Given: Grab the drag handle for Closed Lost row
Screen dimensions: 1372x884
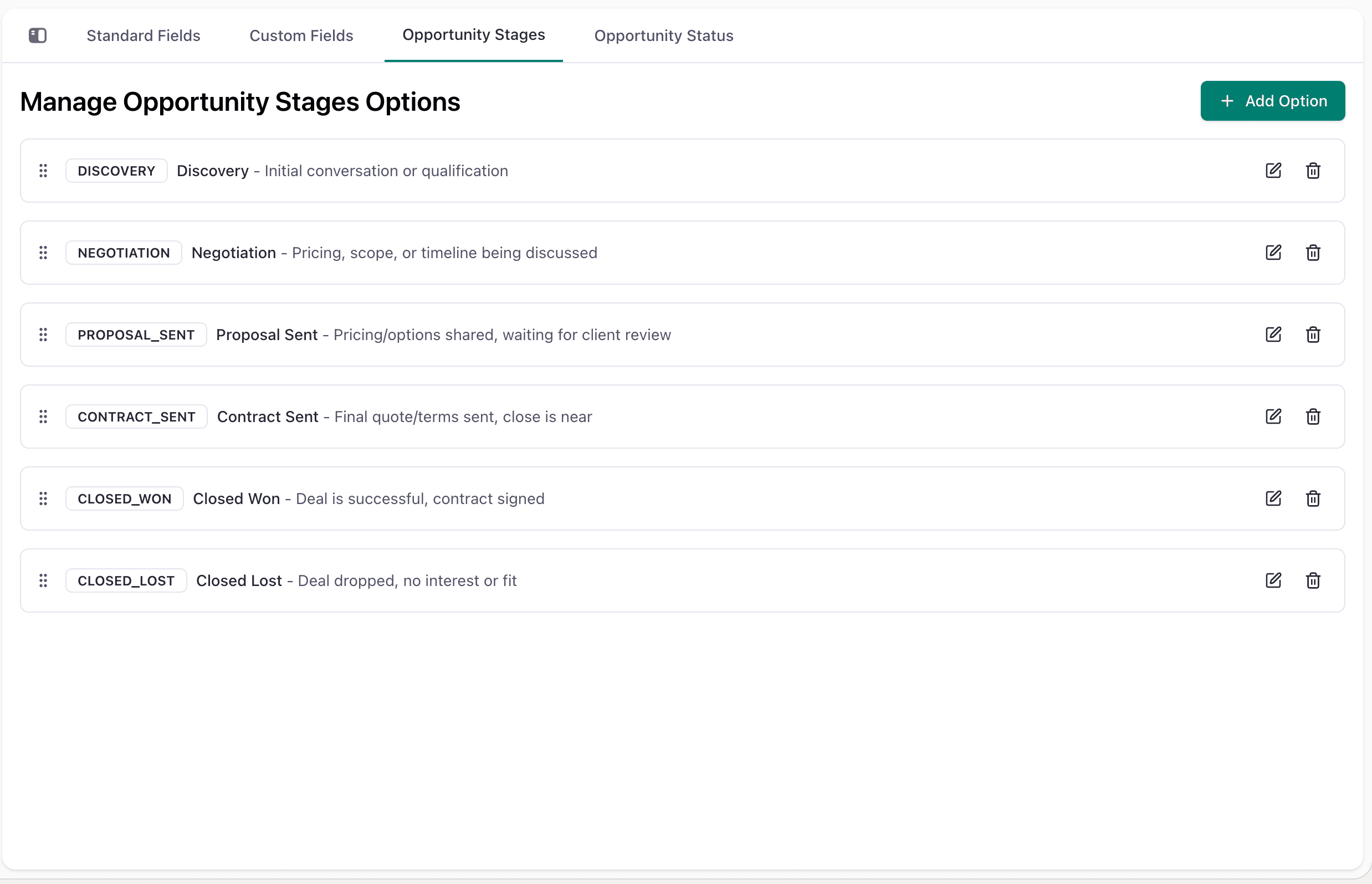Looking at the screenshot, I should (x=43, y=581).
